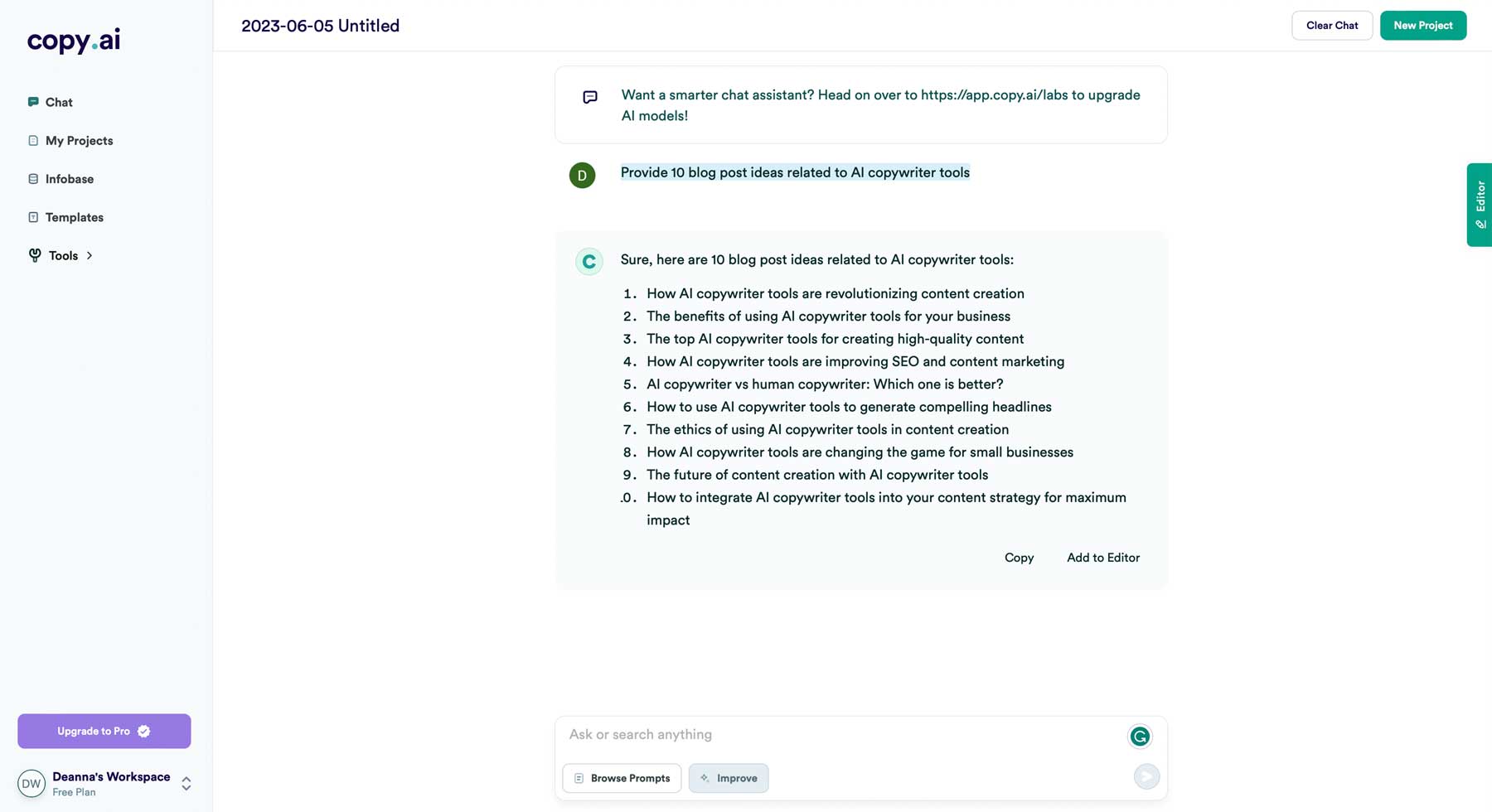Click the chat bubble icon on the upgrade banner

pos(589,97)
